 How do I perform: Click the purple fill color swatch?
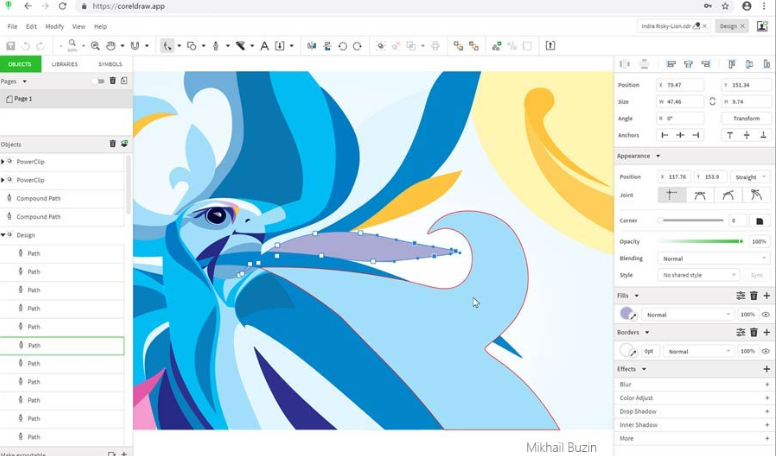(x=626, y=313)
